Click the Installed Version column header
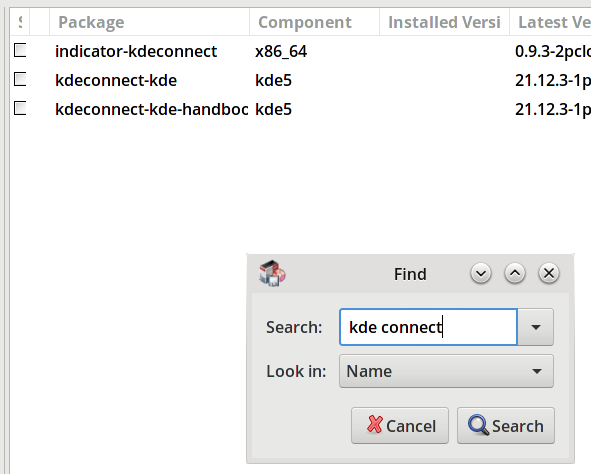Screen dimensions: 591x474 [444, 22]
